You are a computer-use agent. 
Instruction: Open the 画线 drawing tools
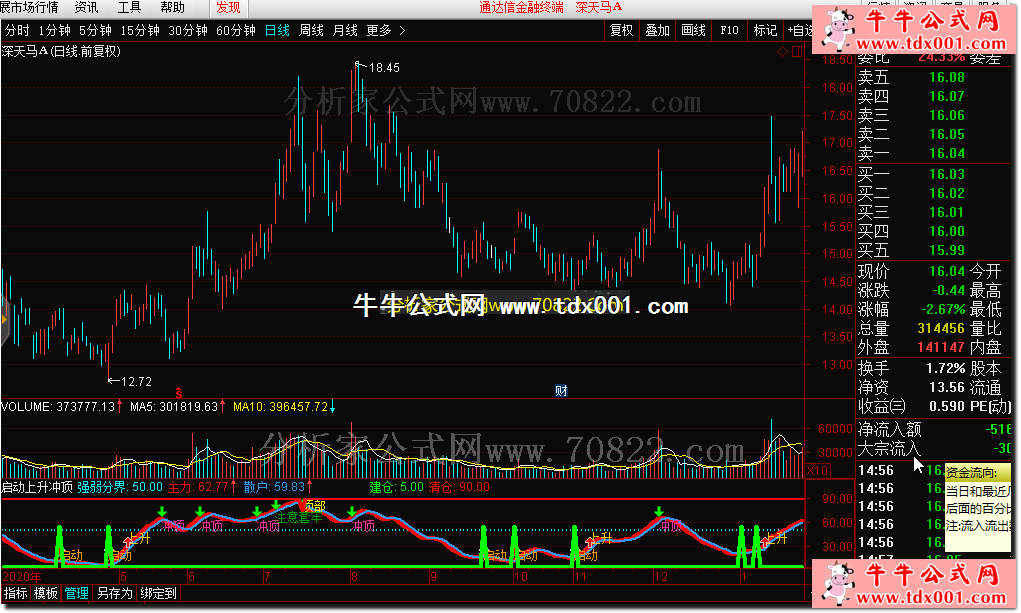pos(693,30)
